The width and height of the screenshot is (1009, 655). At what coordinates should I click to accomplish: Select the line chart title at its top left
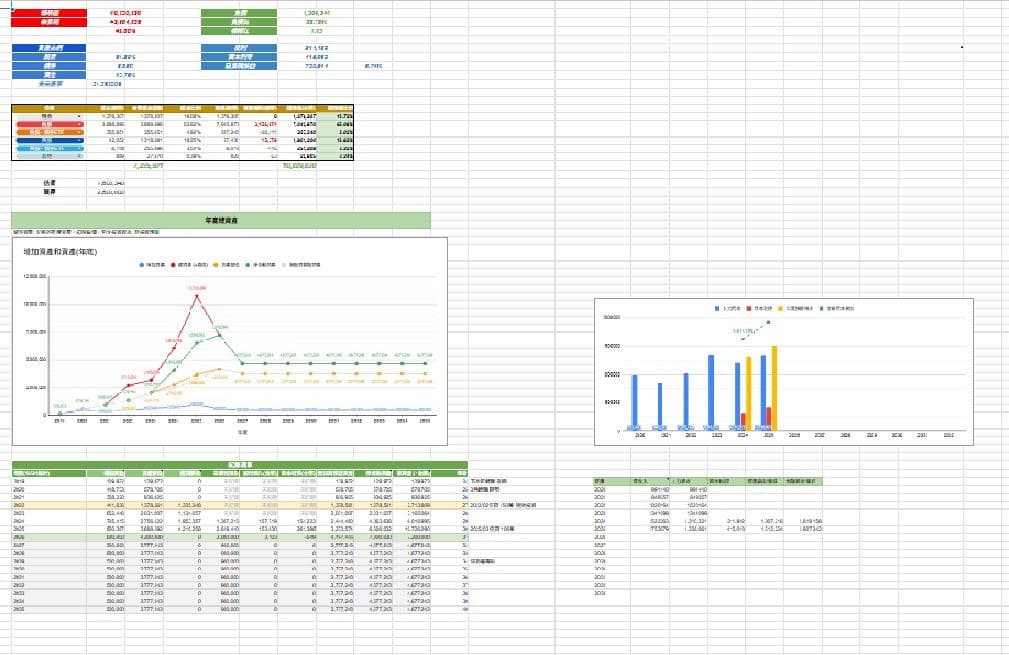click(x=60, y=252)
